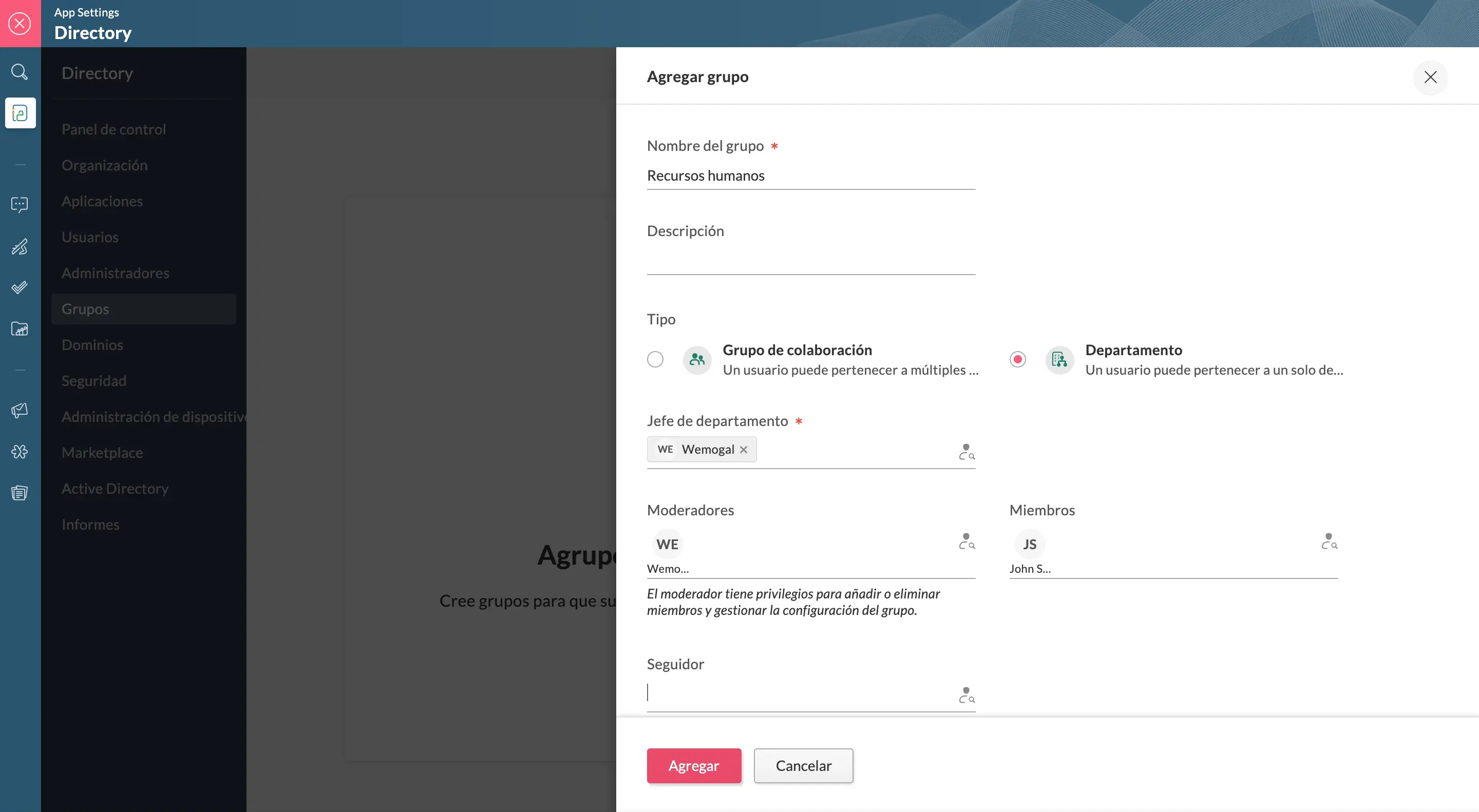Click the add user icon next to Moderadores field
Image resolution: width=1479 pixels, height=812 pixels.
tap(965, 540)
